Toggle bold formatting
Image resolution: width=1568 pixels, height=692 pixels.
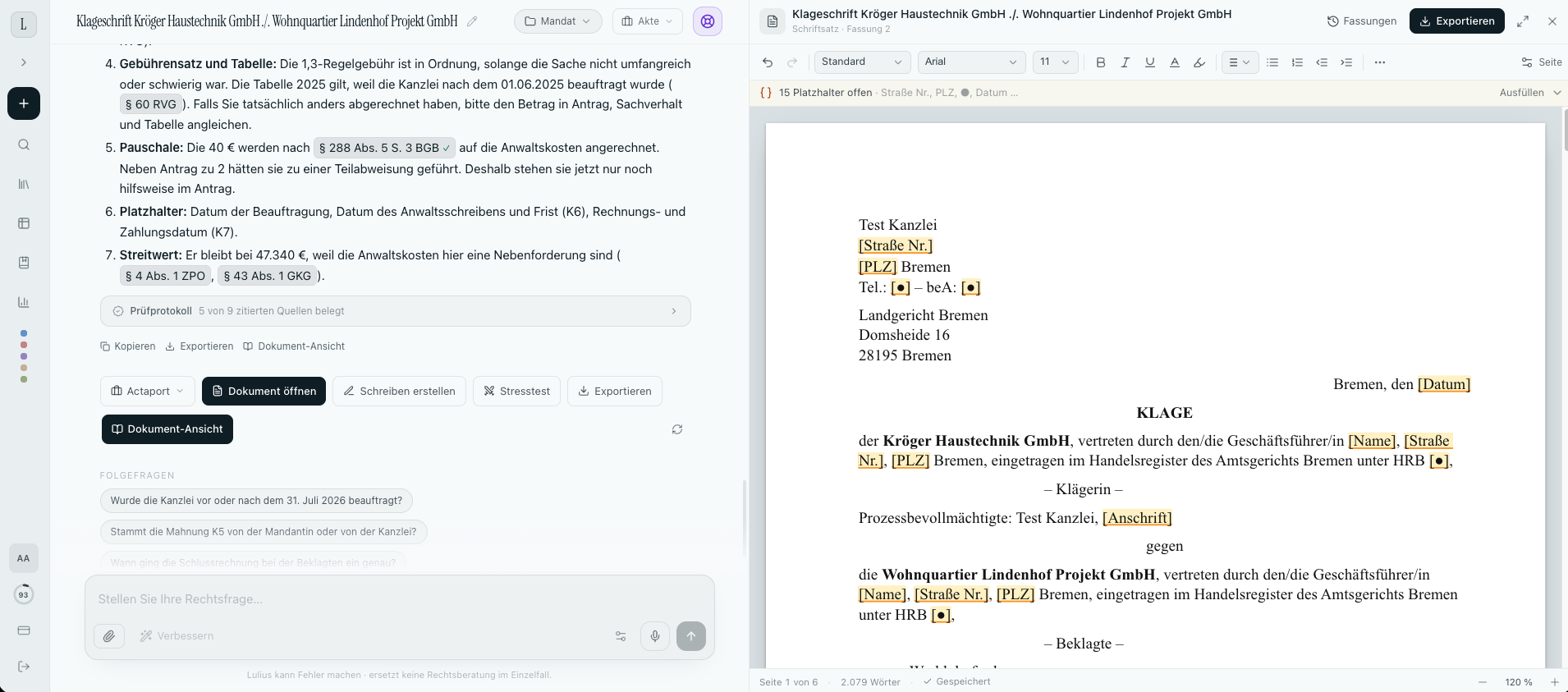[x=1101, y=62]
